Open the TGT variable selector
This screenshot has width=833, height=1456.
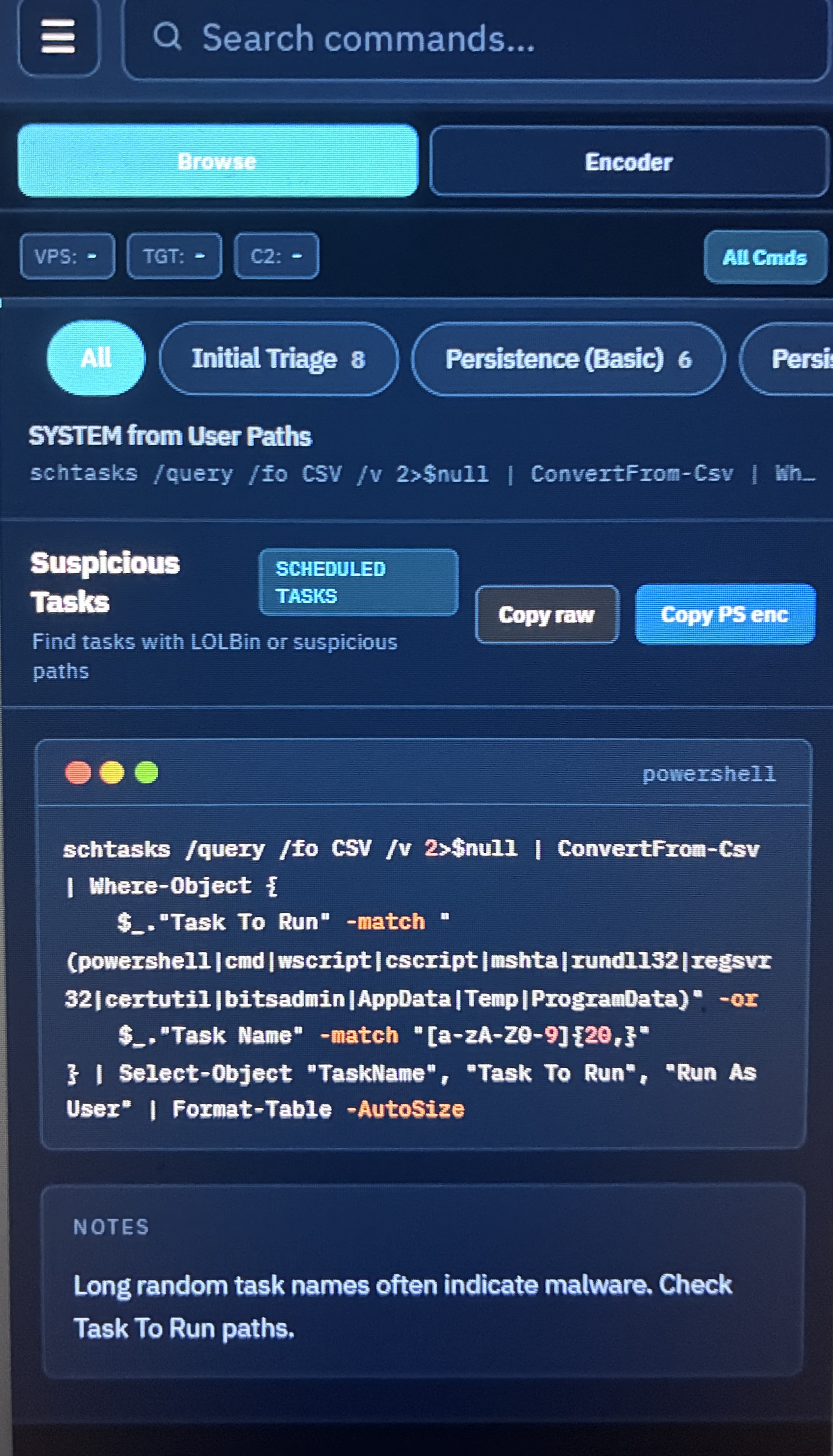click(174, 256)
